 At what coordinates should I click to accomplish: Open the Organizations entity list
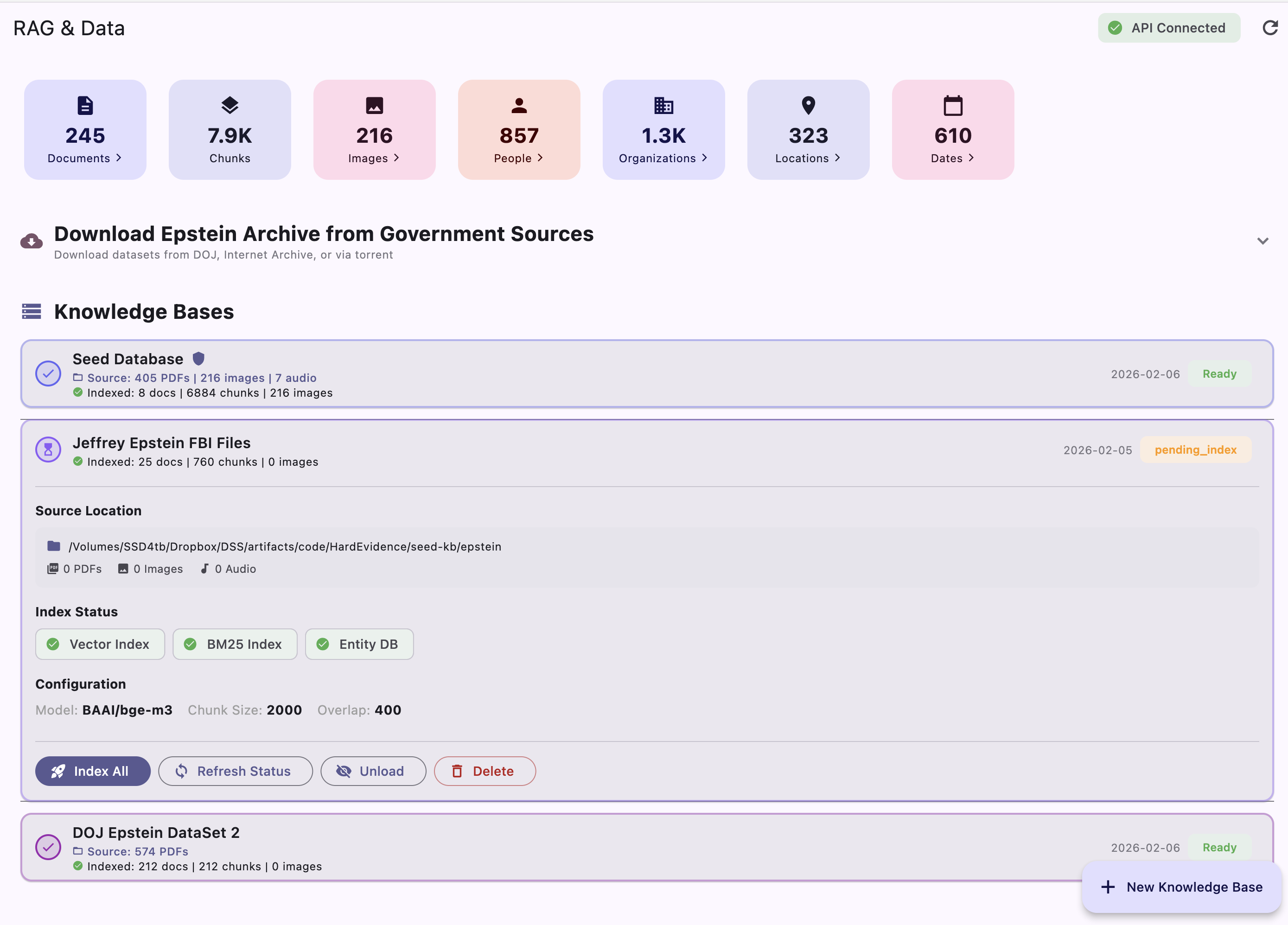[663, 130]
